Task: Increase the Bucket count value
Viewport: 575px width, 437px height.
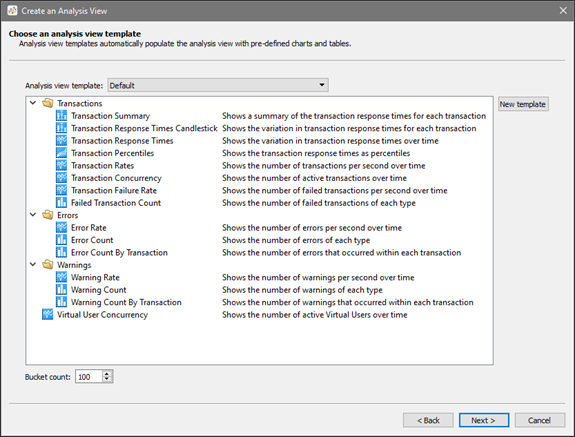Action: pos(107,374)
